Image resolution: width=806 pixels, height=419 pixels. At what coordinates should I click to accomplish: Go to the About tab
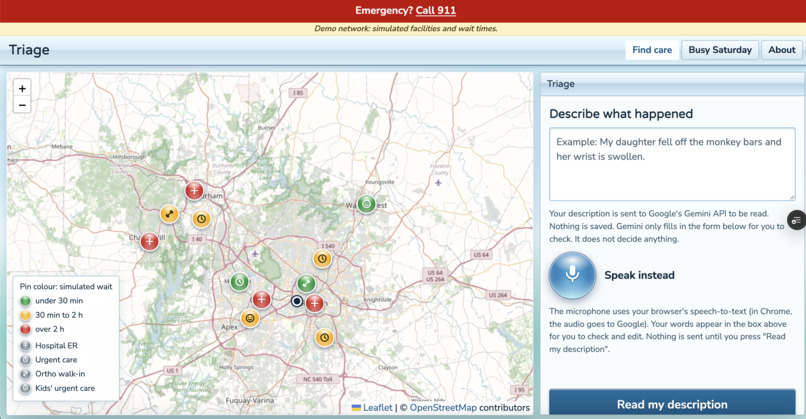(x=781, y=50)
